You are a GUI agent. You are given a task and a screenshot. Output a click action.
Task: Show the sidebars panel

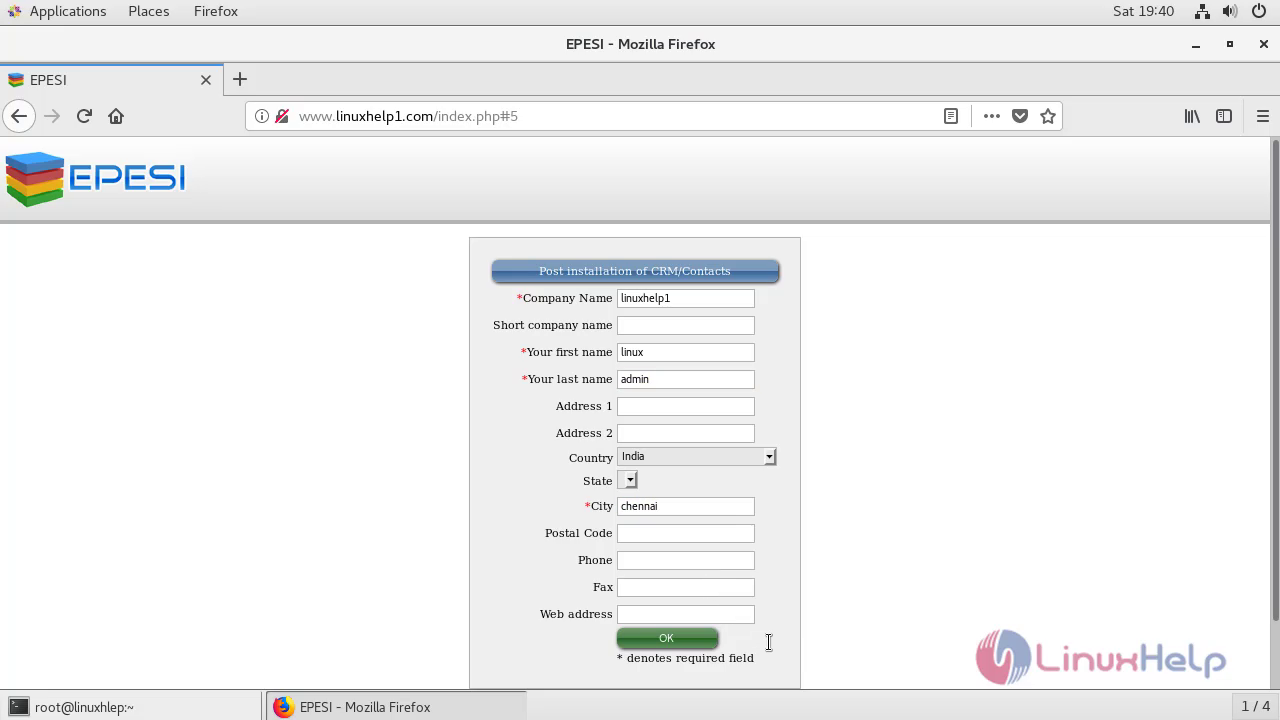pos(1224,116)
